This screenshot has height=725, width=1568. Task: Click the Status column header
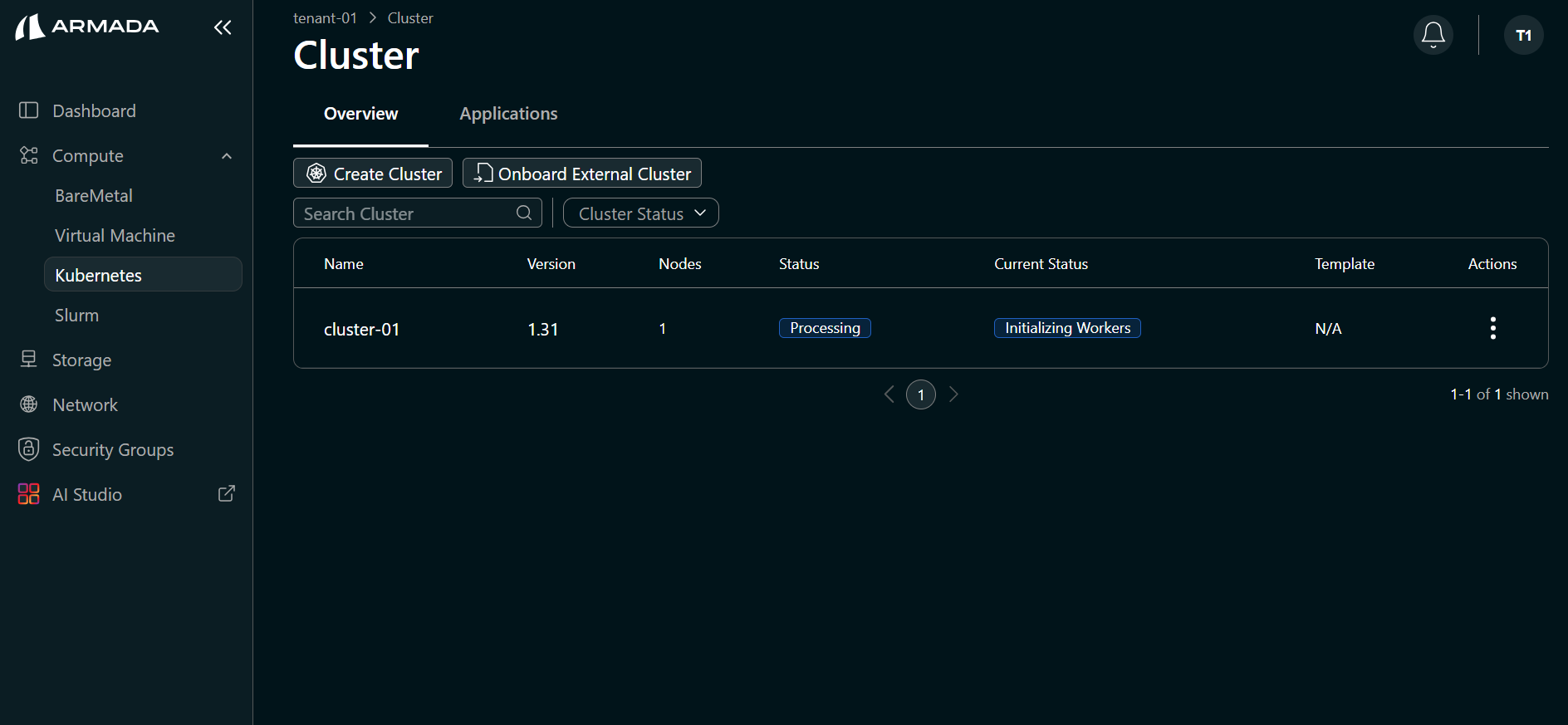tap(799, 263)
